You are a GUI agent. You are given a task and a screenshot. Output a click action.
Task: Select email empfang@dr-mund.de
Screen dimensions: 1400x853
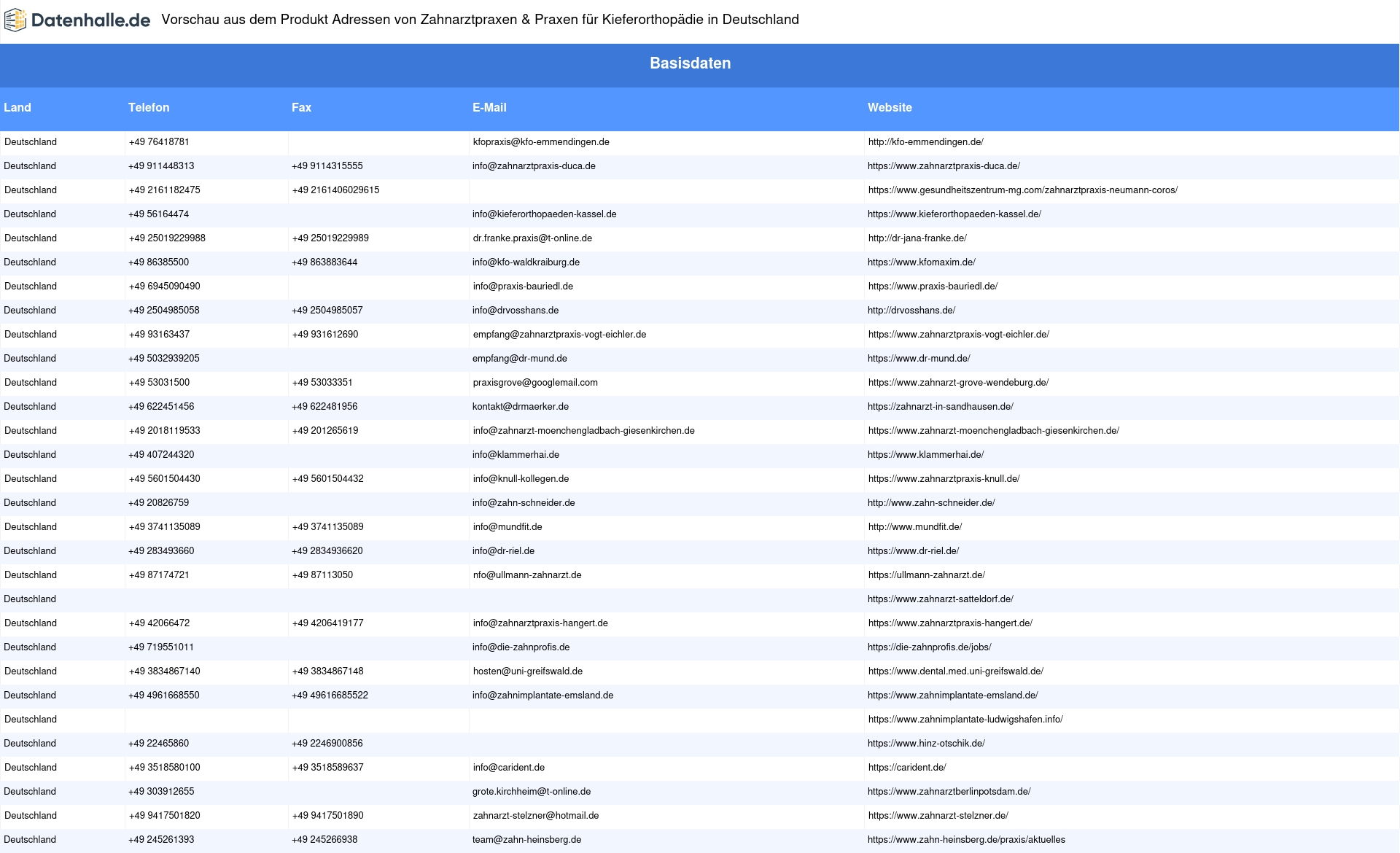pos(520,359)
